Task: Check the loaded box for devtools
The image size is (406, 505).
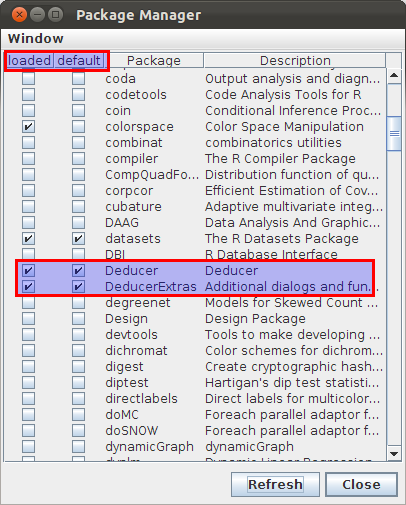Action: tap(28, 335)
